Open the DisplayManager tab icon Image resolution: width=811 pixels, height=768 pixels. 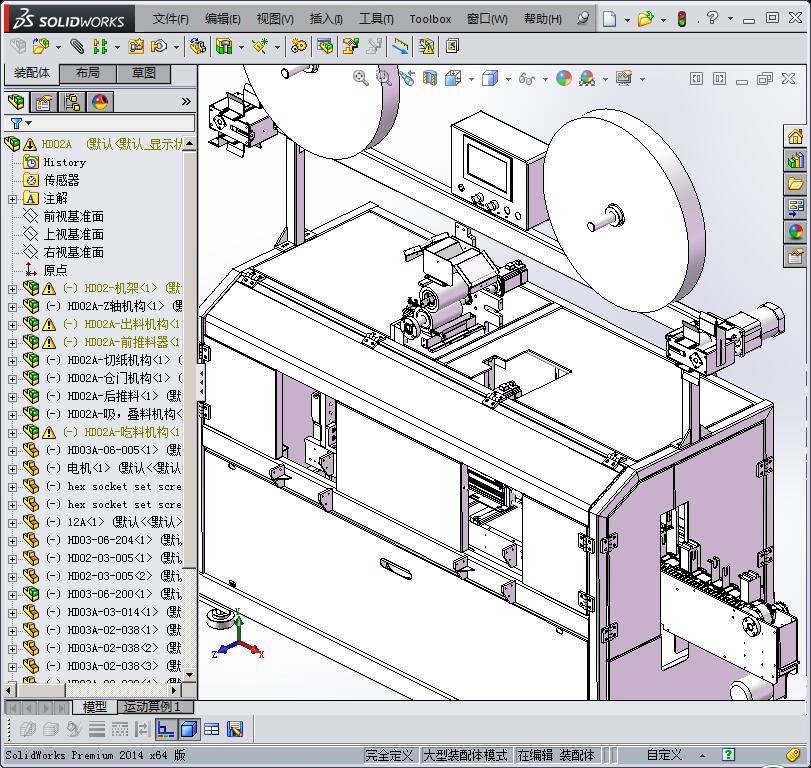pos(99,101)
